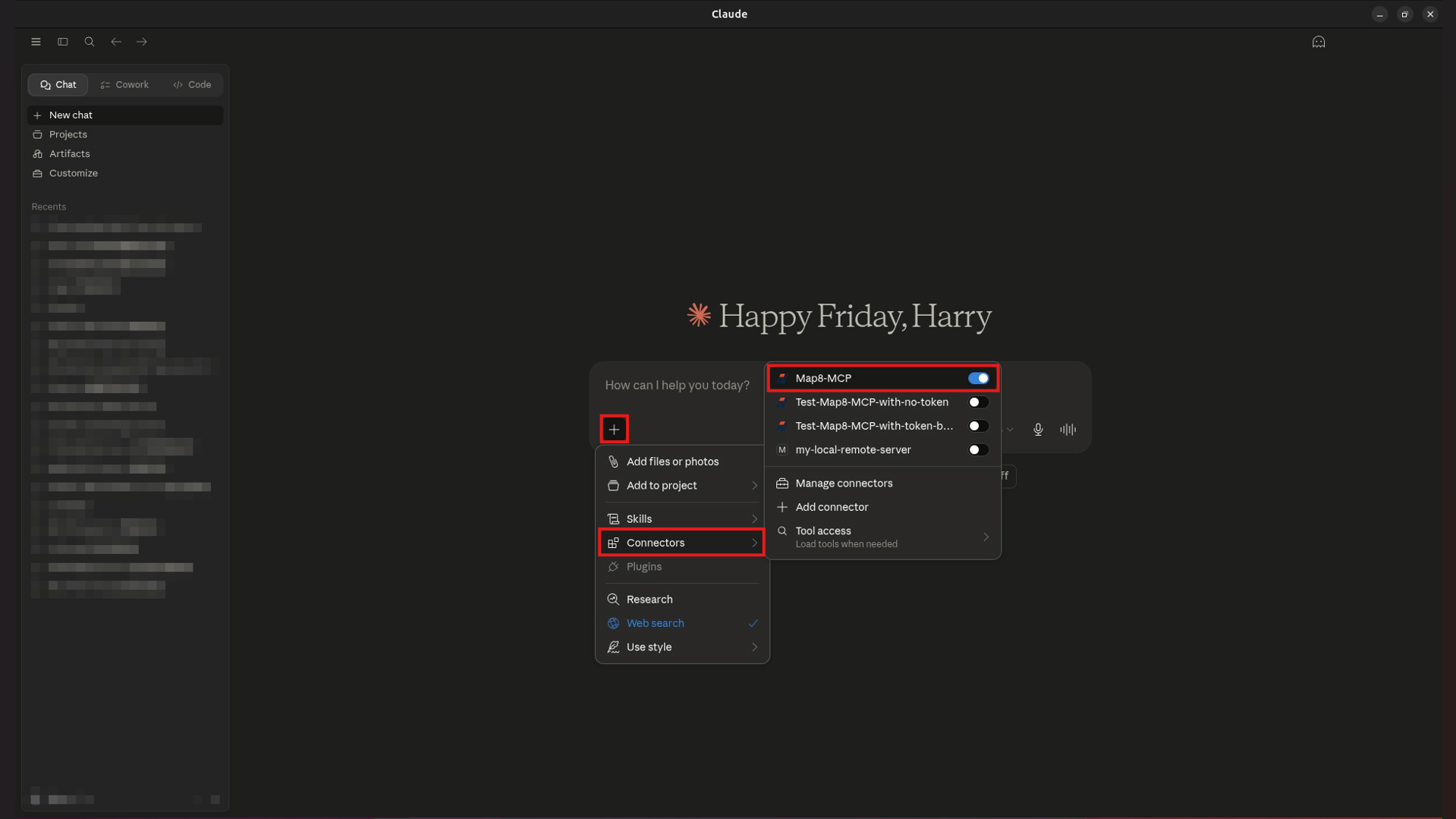
Task: Select Add files or photos
Action: click(681, 461)
